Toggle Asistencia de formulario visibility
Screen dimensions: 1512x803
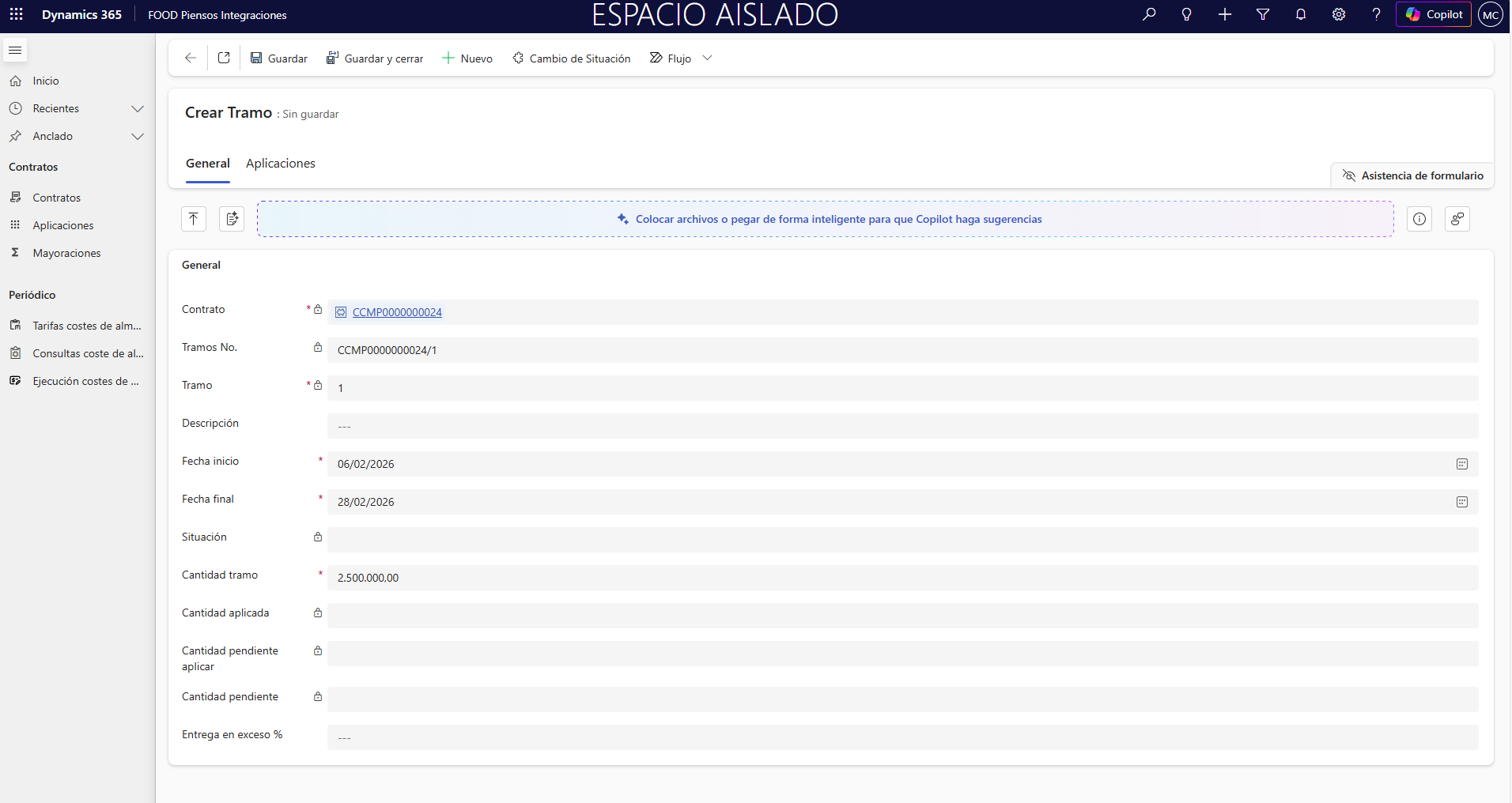pyautogui.click(x=1412, y=175)
